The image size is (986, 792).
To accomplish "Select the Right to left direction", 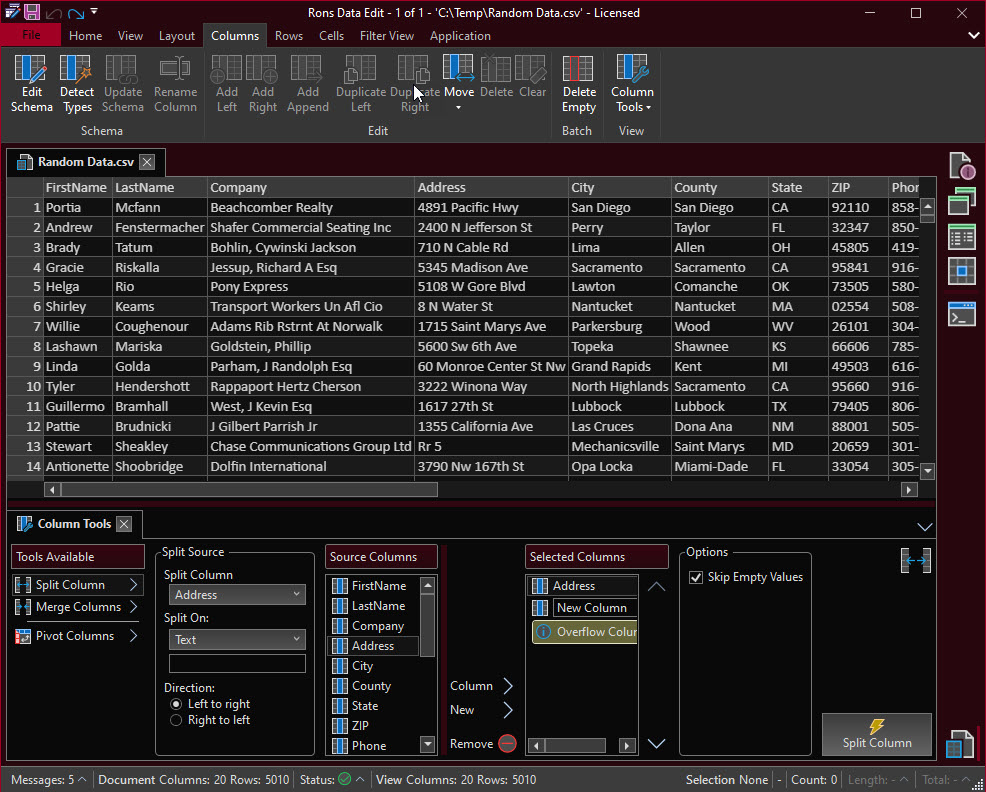I will (176, 720).
